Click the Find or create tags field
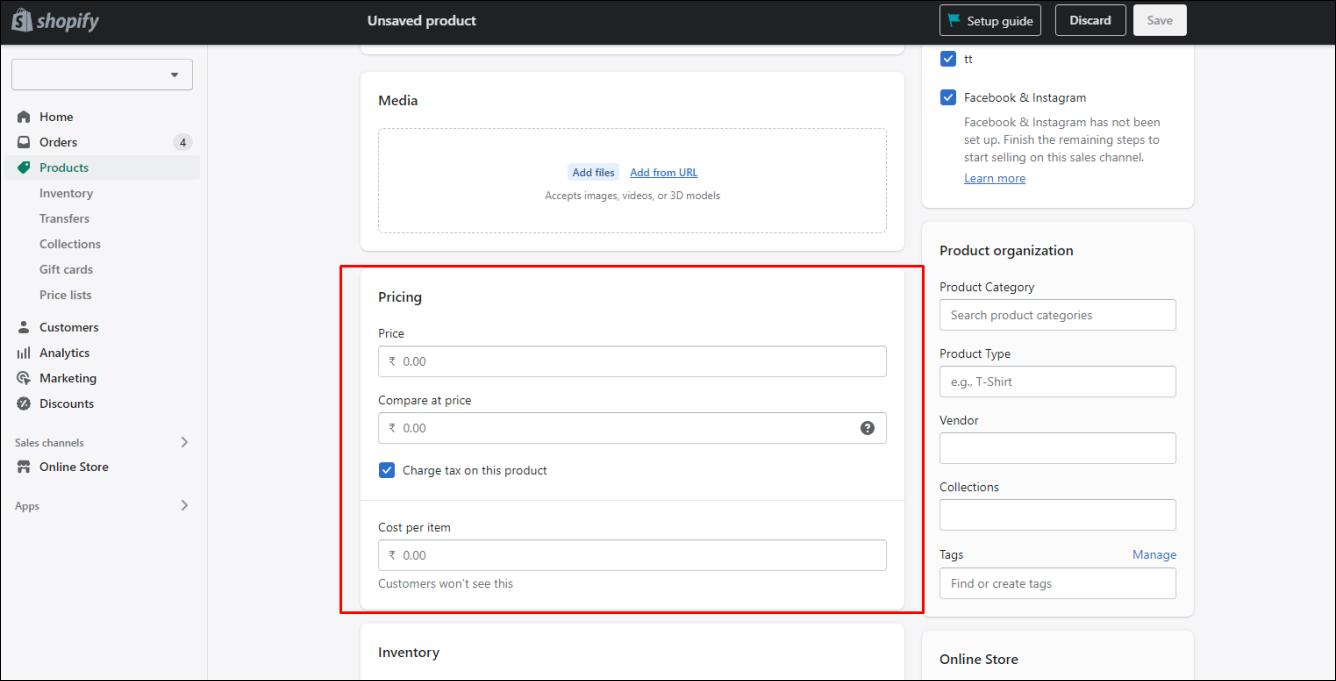Viewport: 1336px width, 681px height. click(1058, 584)
